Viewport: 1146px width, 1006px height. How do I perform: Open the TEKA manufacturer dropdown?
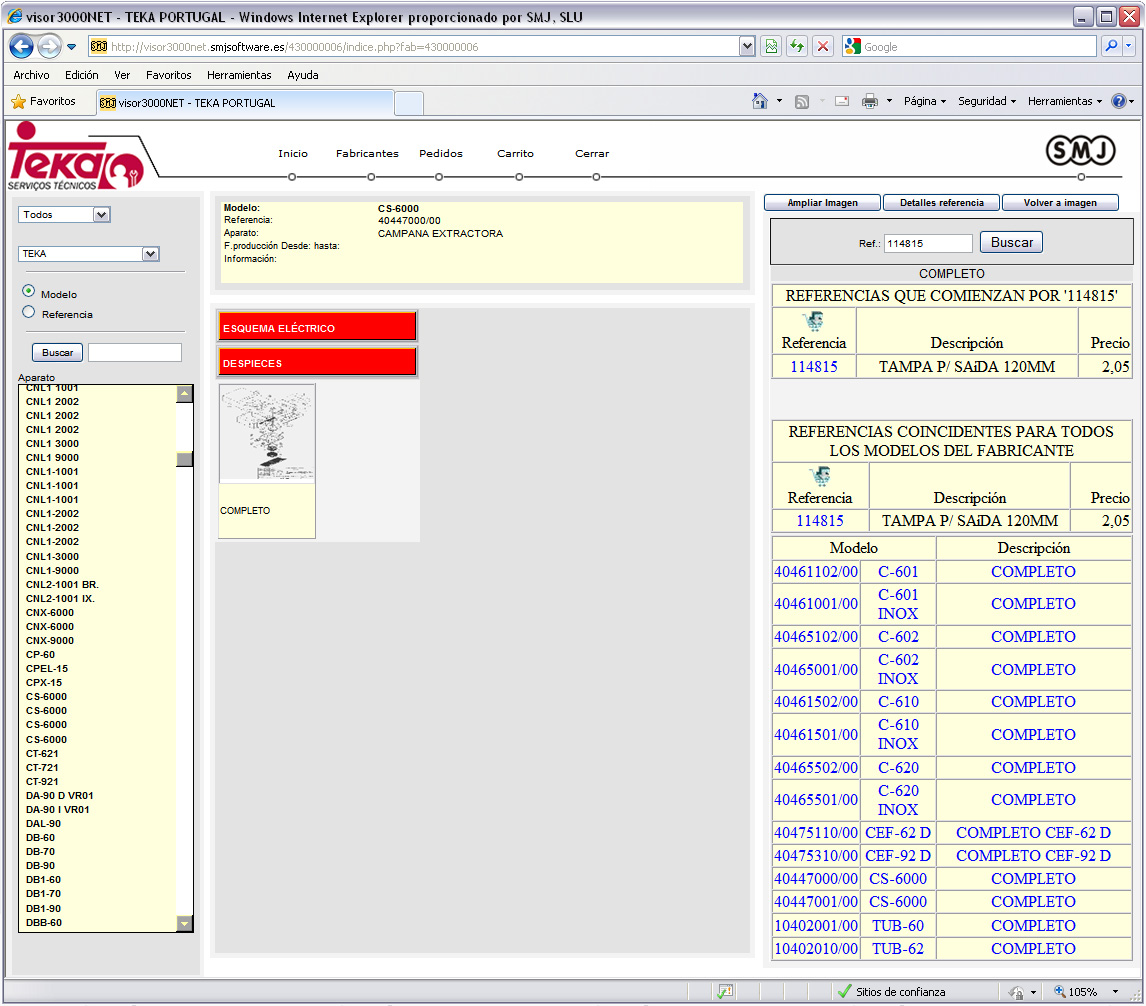(x=88, y=254)
